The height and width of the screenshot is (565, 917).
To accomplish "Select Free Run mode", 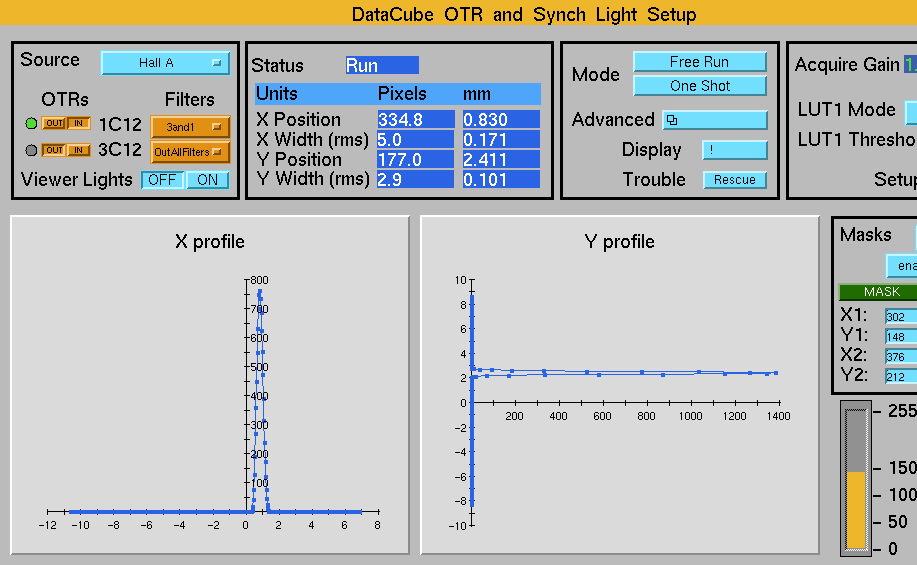I will 699,62.
